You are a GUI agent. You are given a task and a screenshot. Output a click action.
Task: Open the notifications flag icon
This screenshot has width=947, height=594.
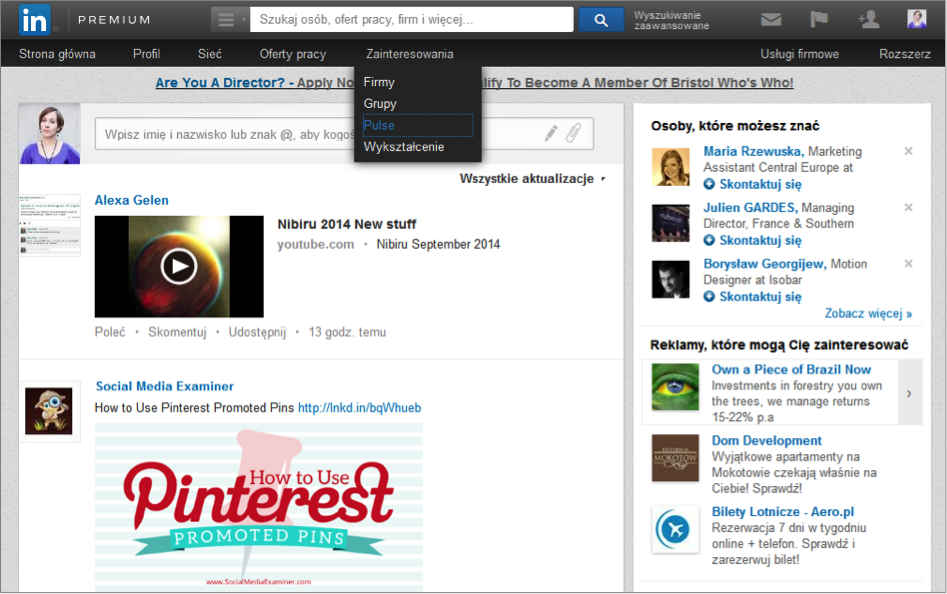[x=818, y=19]
